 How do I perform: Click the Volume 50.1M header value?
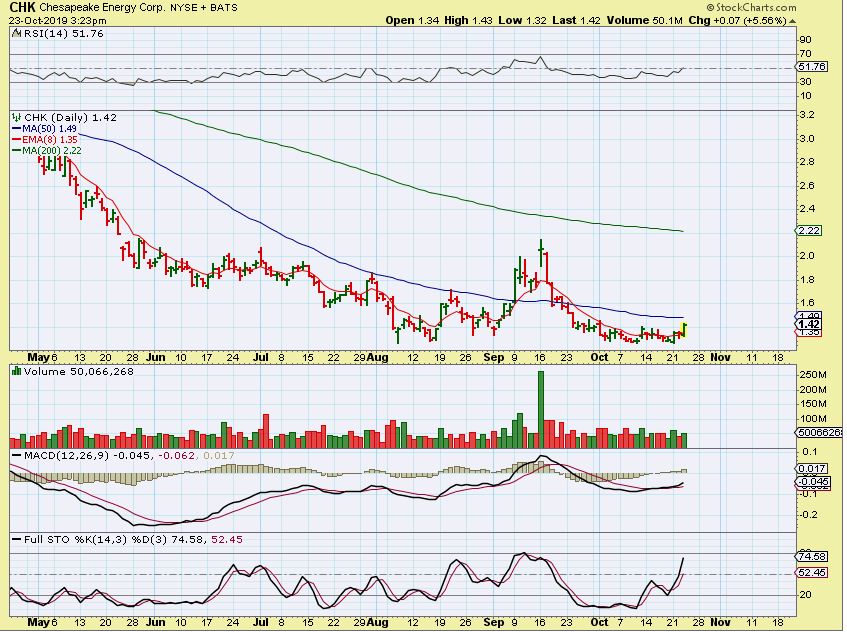click(x=646, y=21)
